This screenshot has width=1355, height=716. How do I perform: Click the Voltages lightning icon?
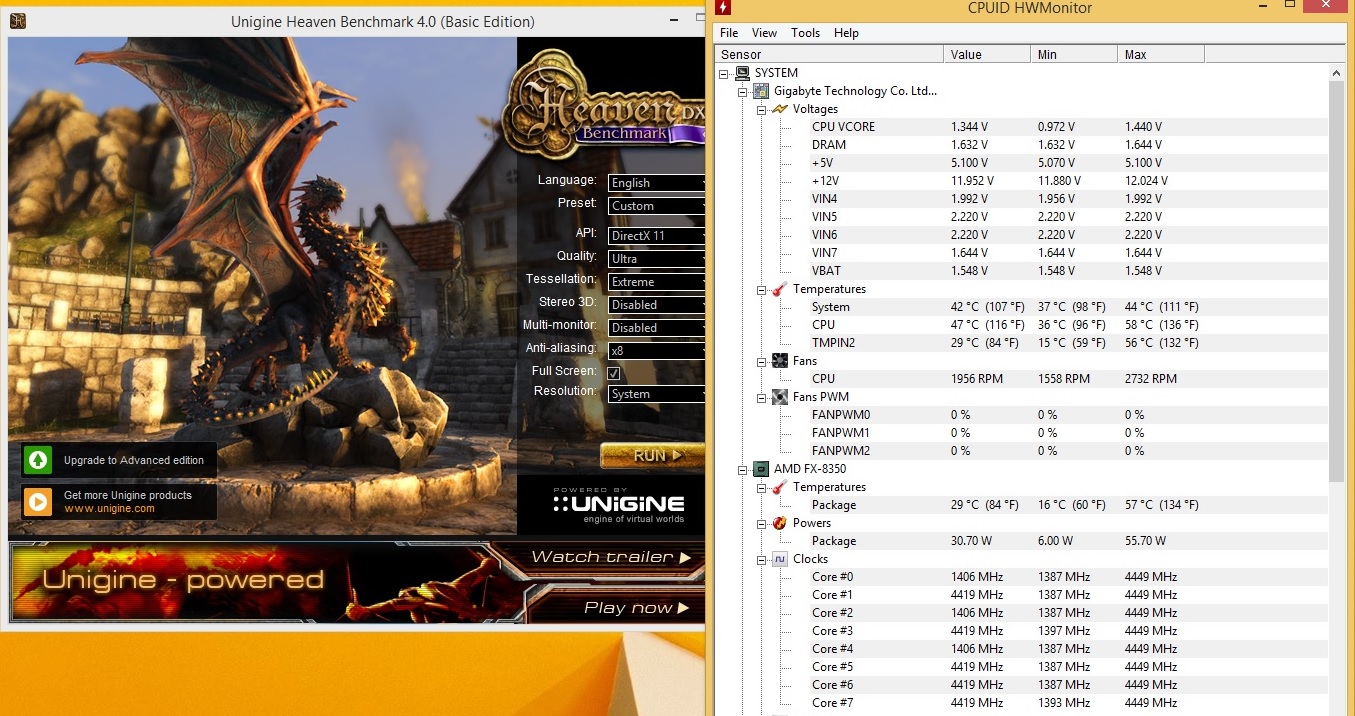780,109
